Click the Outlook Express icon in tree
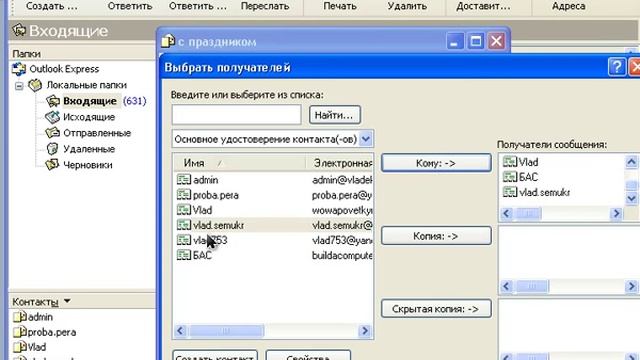This screenshot has height=360, width=640. click(19, 69)
